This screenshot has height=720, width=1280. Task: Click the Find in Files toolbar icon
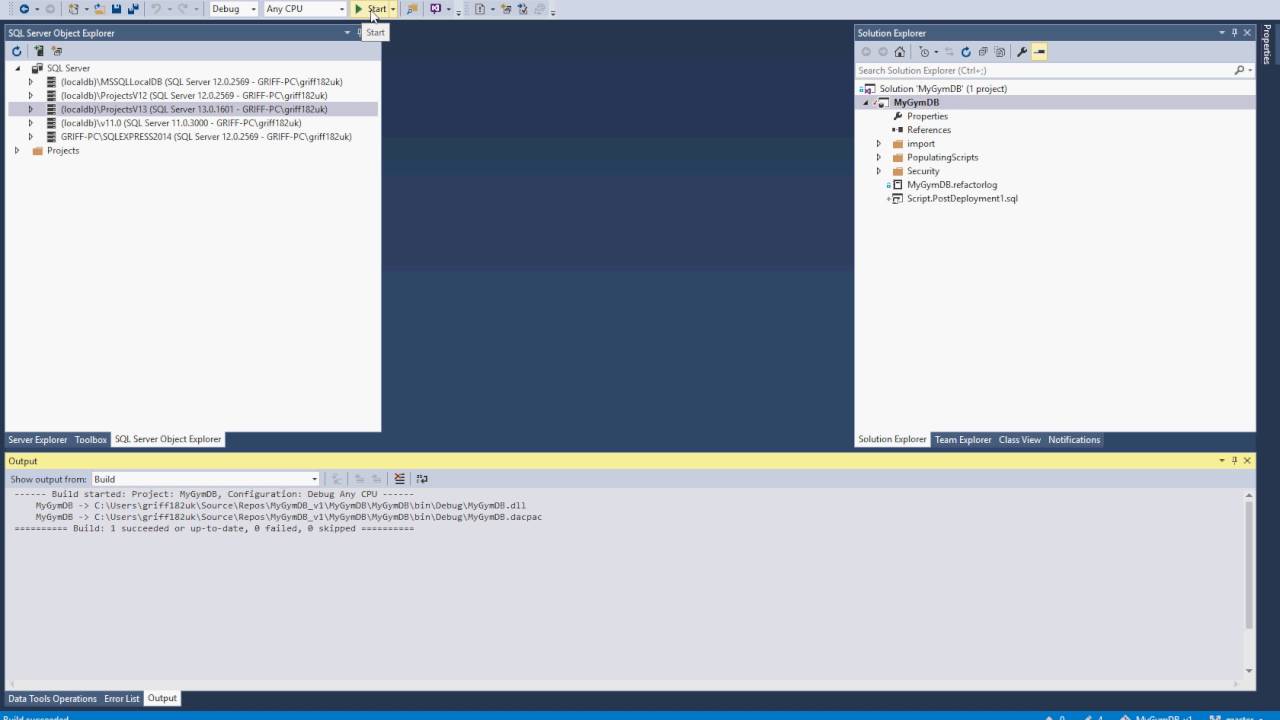click(412, 9)
